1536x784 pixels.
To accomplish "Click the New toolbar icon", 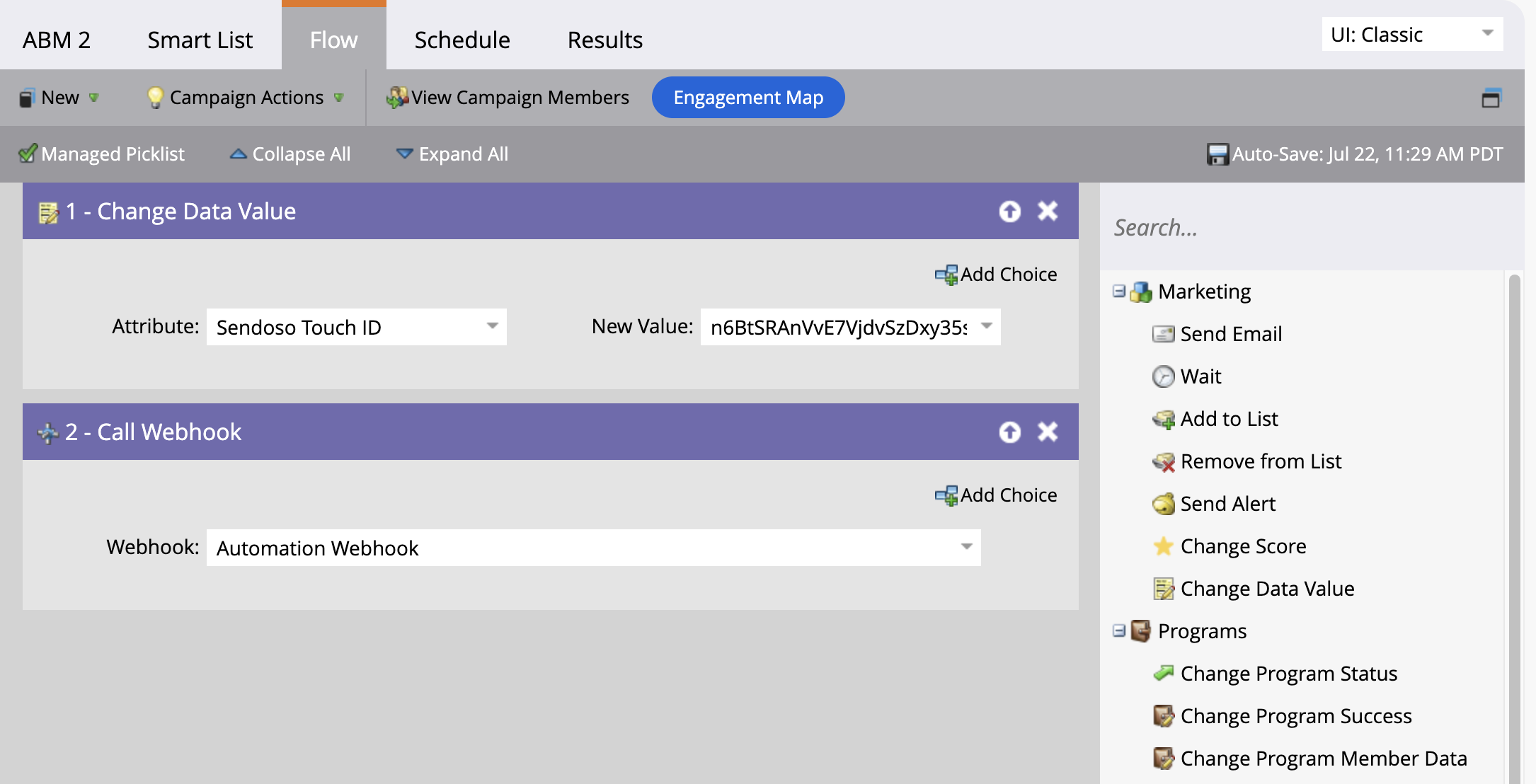I will [27, 98].
